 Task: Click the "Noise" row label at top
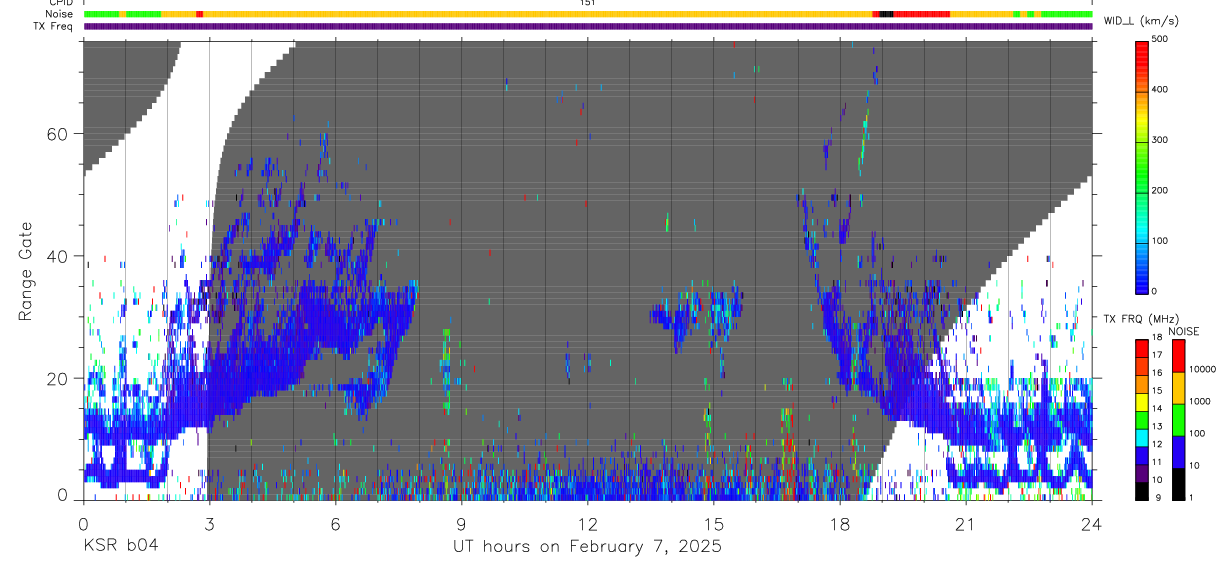click(59, 14)
